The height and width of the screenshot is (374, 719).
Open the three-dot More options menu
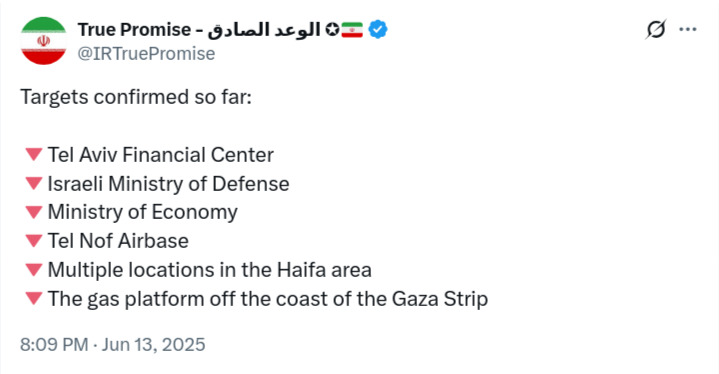point(688,30)
